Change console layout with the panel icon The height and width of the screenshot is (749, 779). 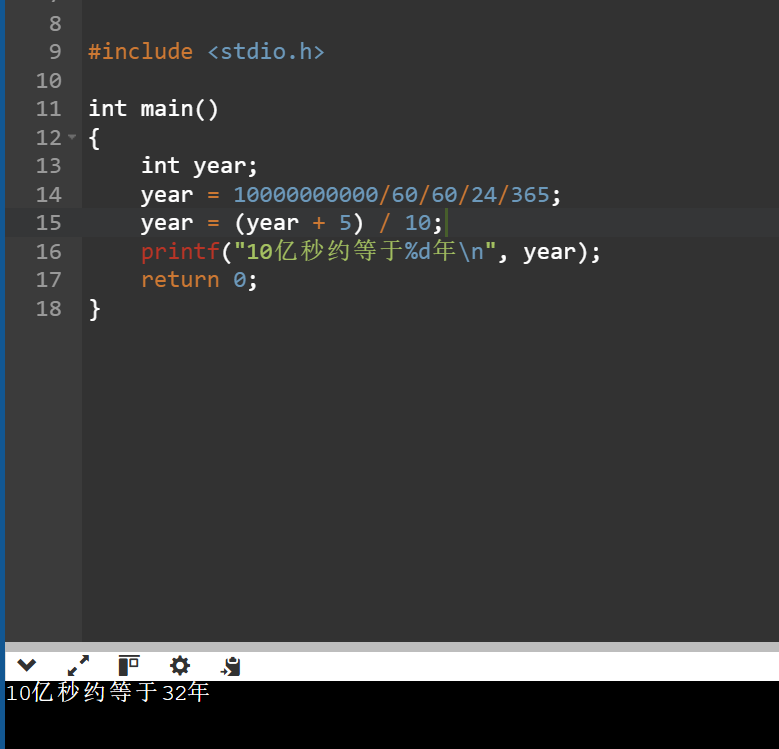click(x=129, y=666)
